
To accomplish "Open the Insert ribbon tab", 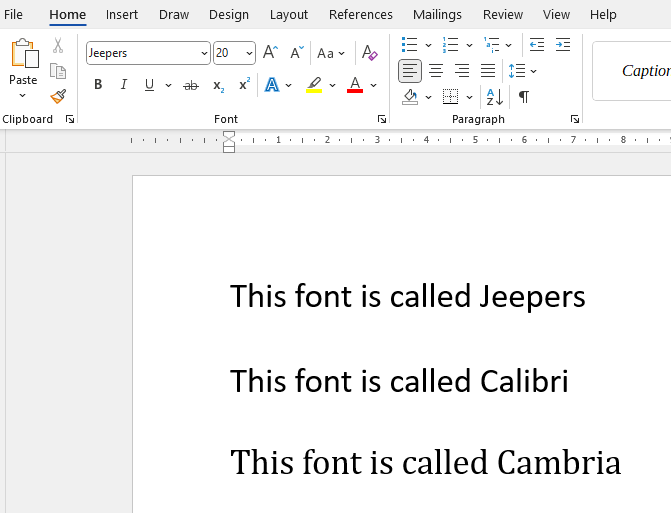I will (x=122, y=15).
